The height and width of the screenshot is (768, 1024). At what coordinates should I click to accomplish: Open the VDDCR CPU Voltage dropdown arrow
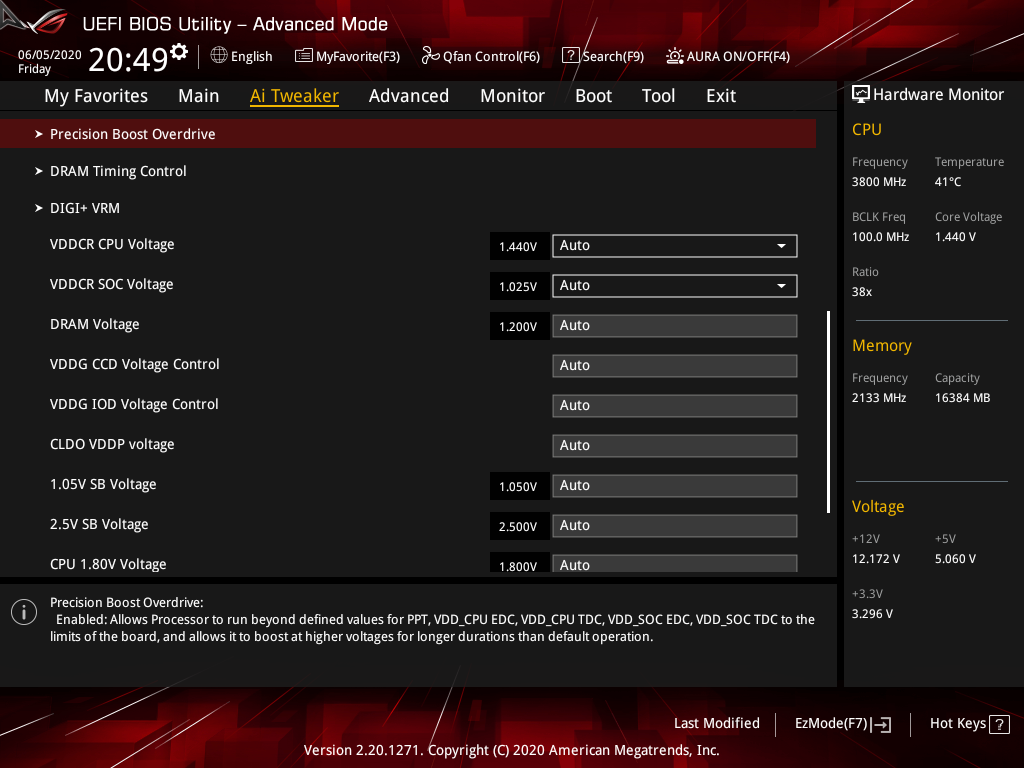click(x=781, y=246)
